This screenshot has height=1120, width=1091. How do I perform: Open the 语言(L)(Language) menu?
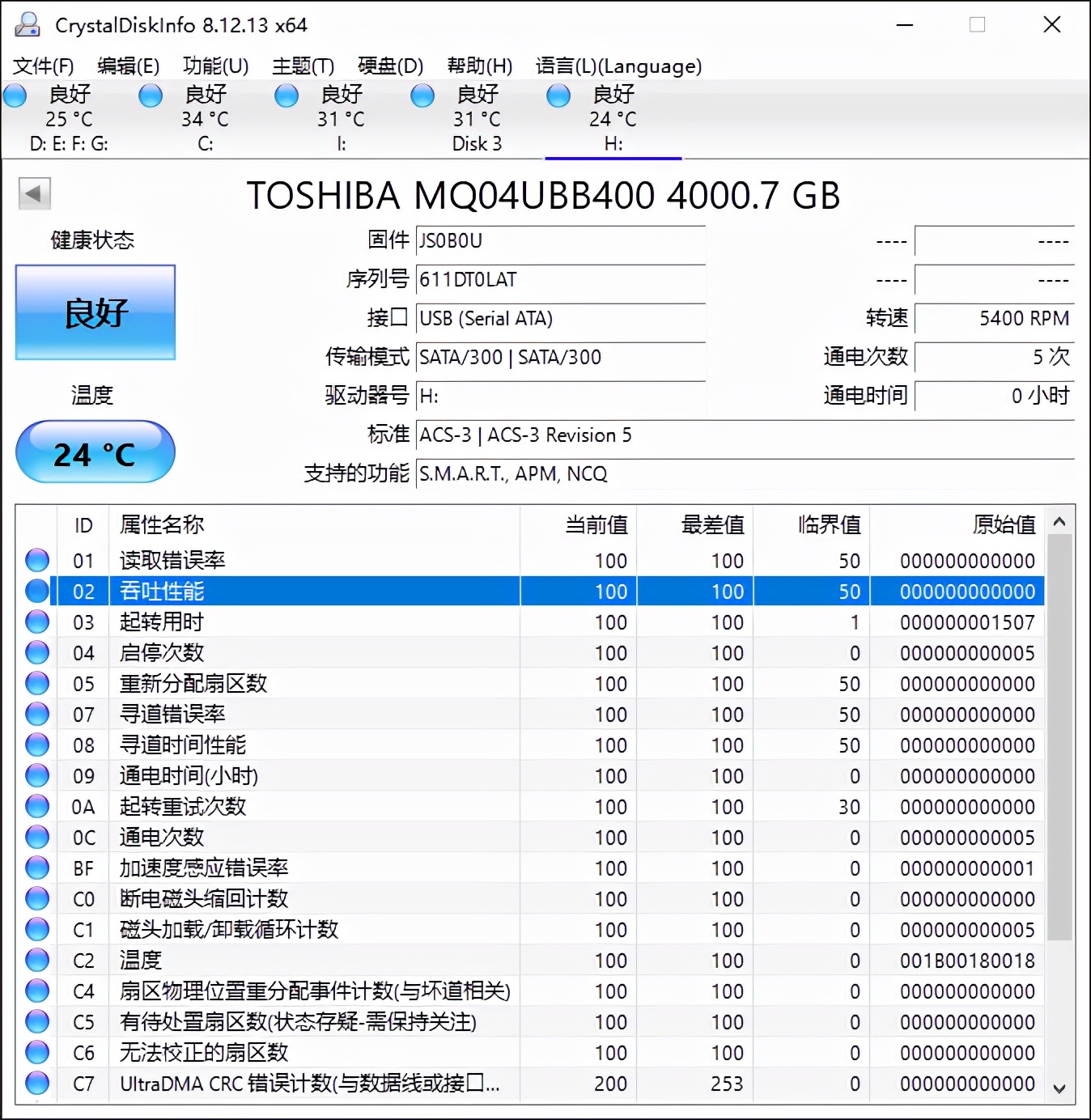[x=618, y=66]
